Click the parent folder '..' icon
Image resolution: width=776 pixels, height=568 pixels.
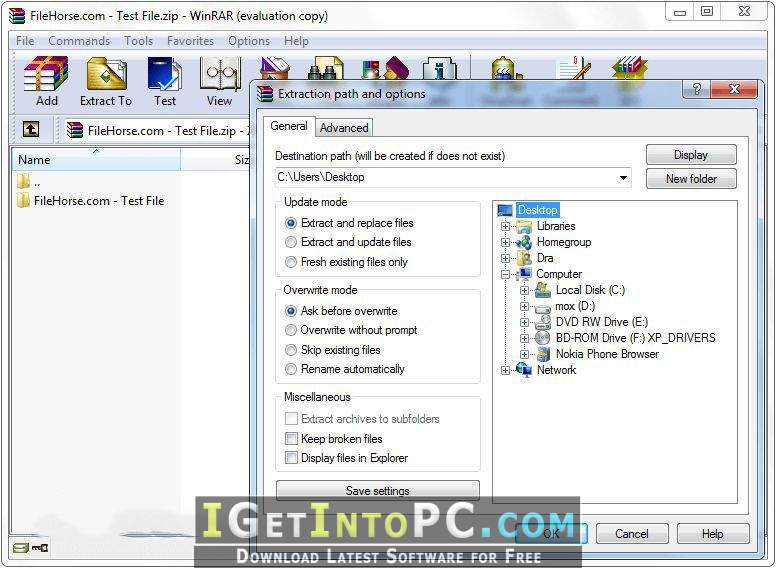click(x=23, y=181)
